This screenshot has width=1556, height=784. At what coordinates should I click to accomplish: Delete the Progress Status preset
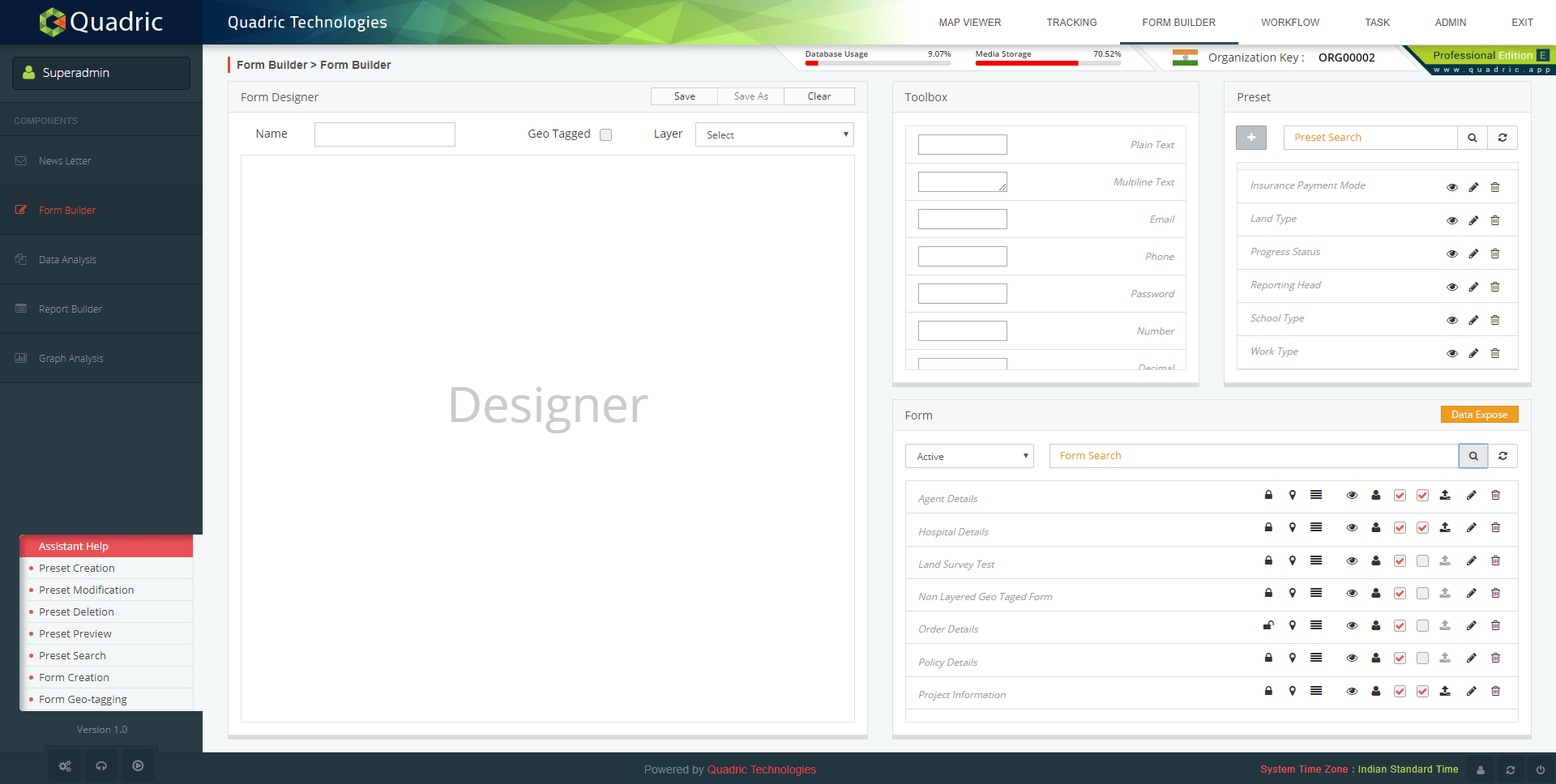click(1495, 254)
